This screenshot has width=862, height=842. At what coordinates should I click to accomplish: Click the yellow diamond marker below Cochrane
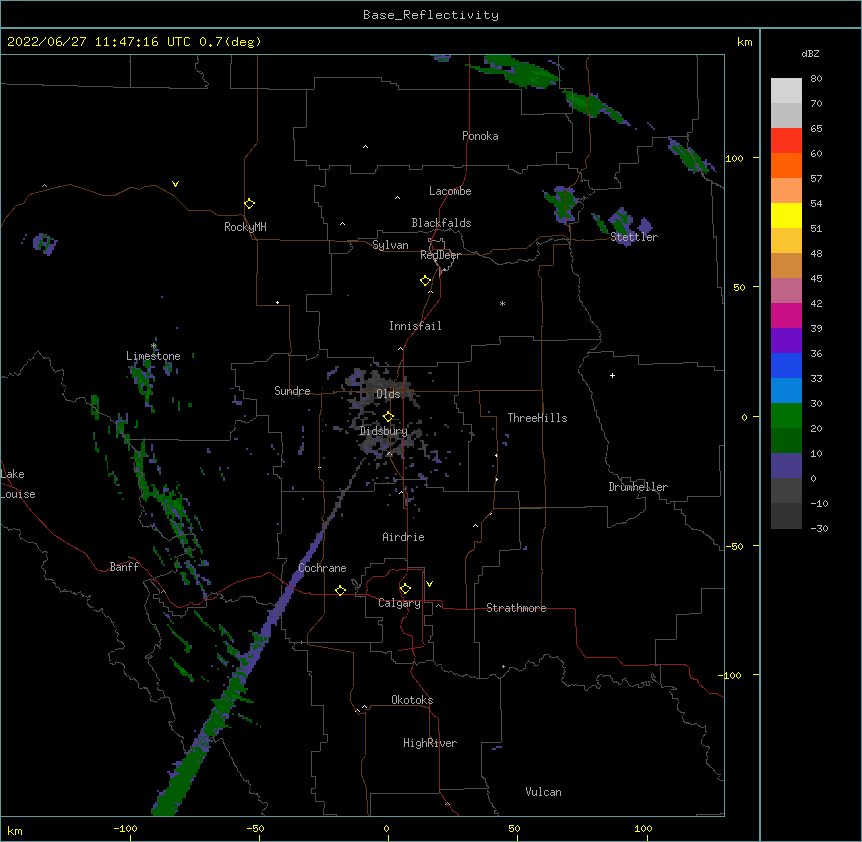click(x=340, y=590)
